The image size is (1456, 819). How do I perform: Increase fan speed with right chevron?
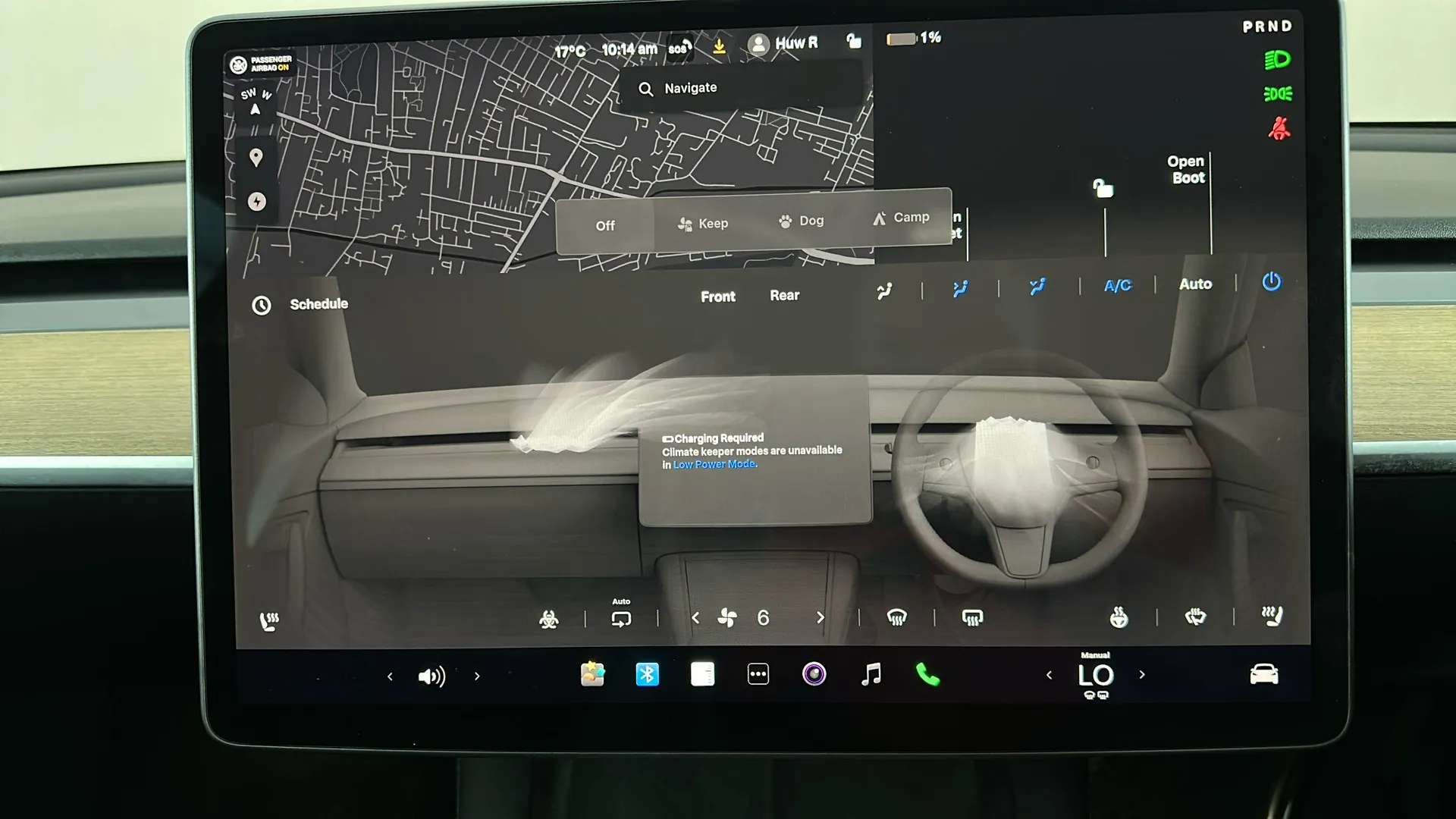[x=820, y=617]
